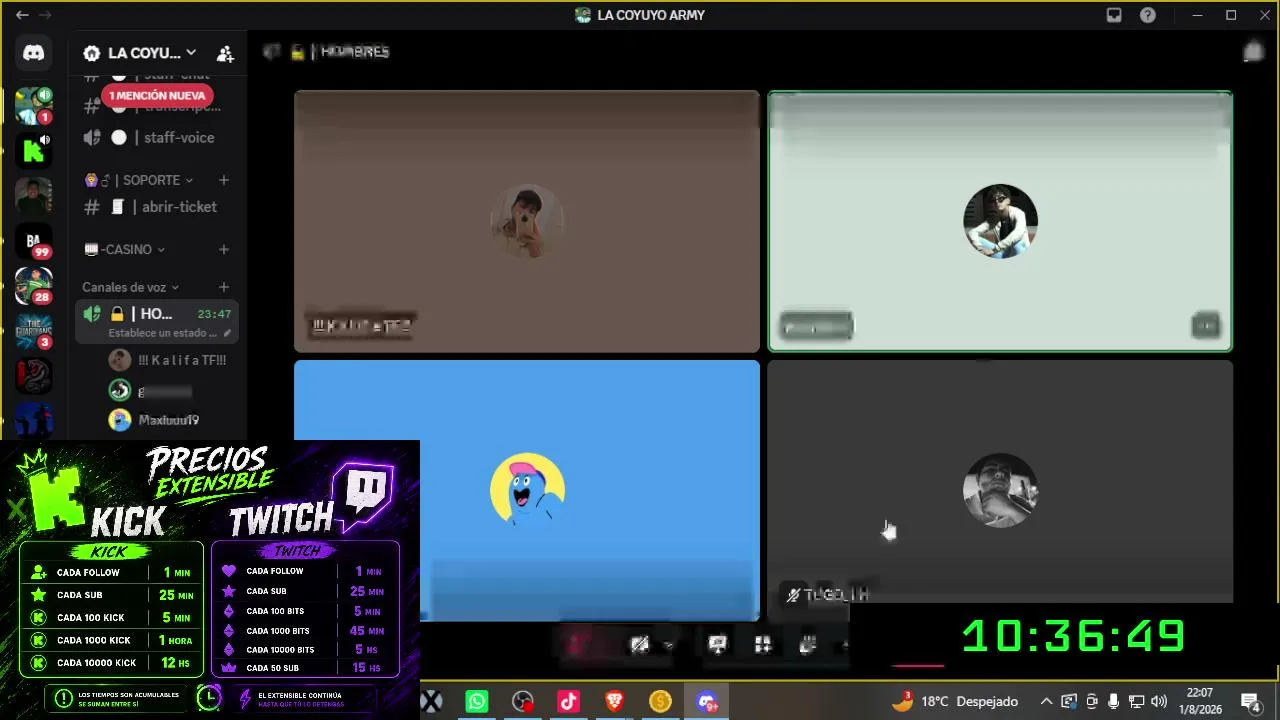The image size is (1280, 720).
Task: Open The Guardians server
Action: (33, 331)
